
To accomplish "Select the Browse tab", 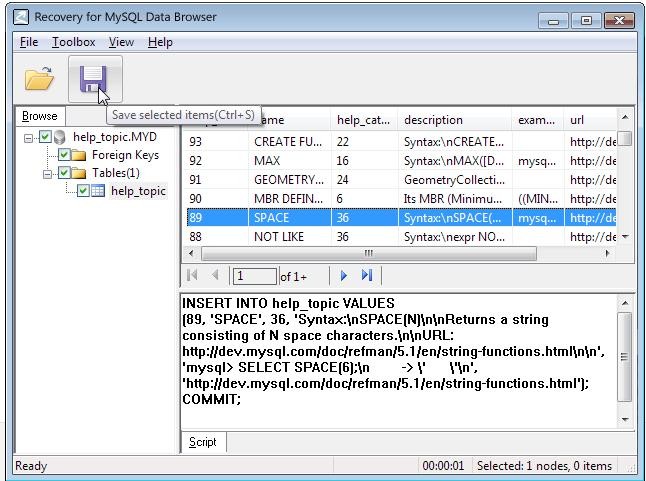I will coord(40,116).
